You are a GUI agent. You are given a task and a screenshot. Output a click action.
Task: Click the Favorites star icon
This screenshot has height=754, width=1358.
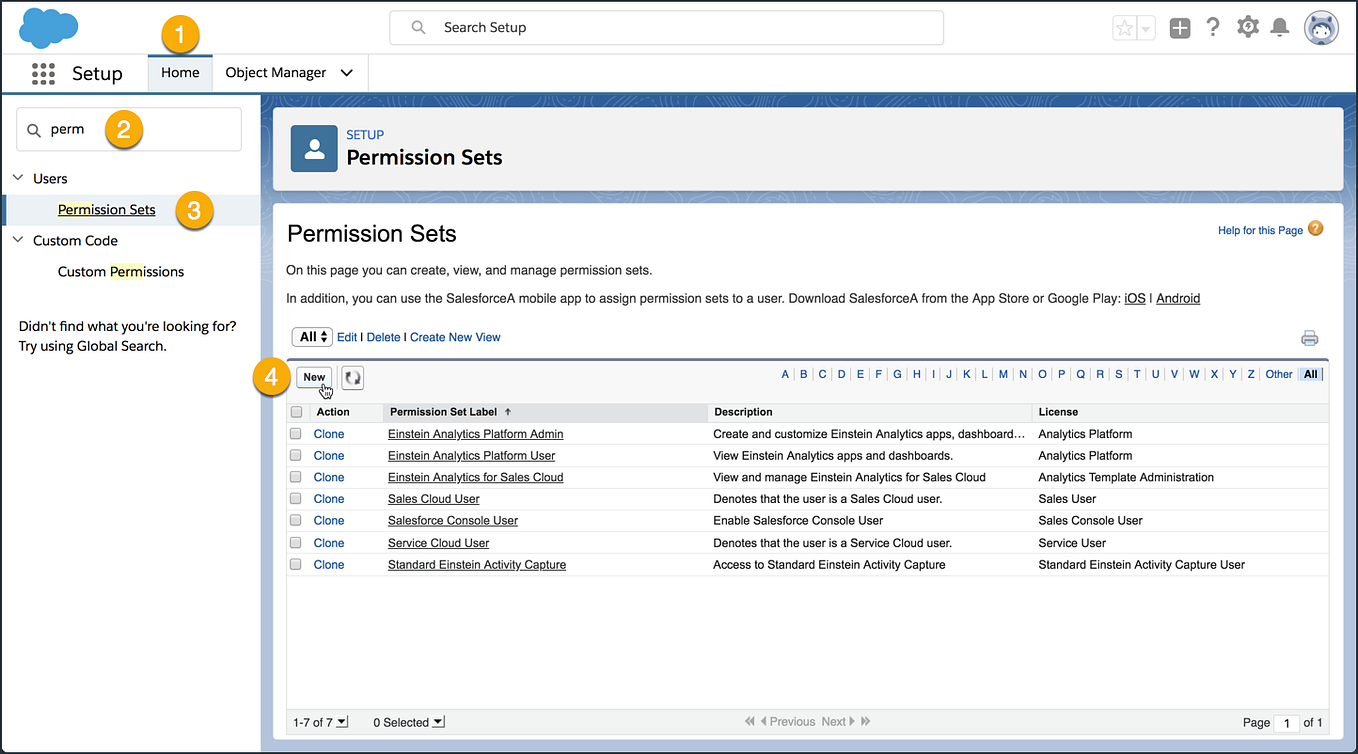(x=1124, y=29)
